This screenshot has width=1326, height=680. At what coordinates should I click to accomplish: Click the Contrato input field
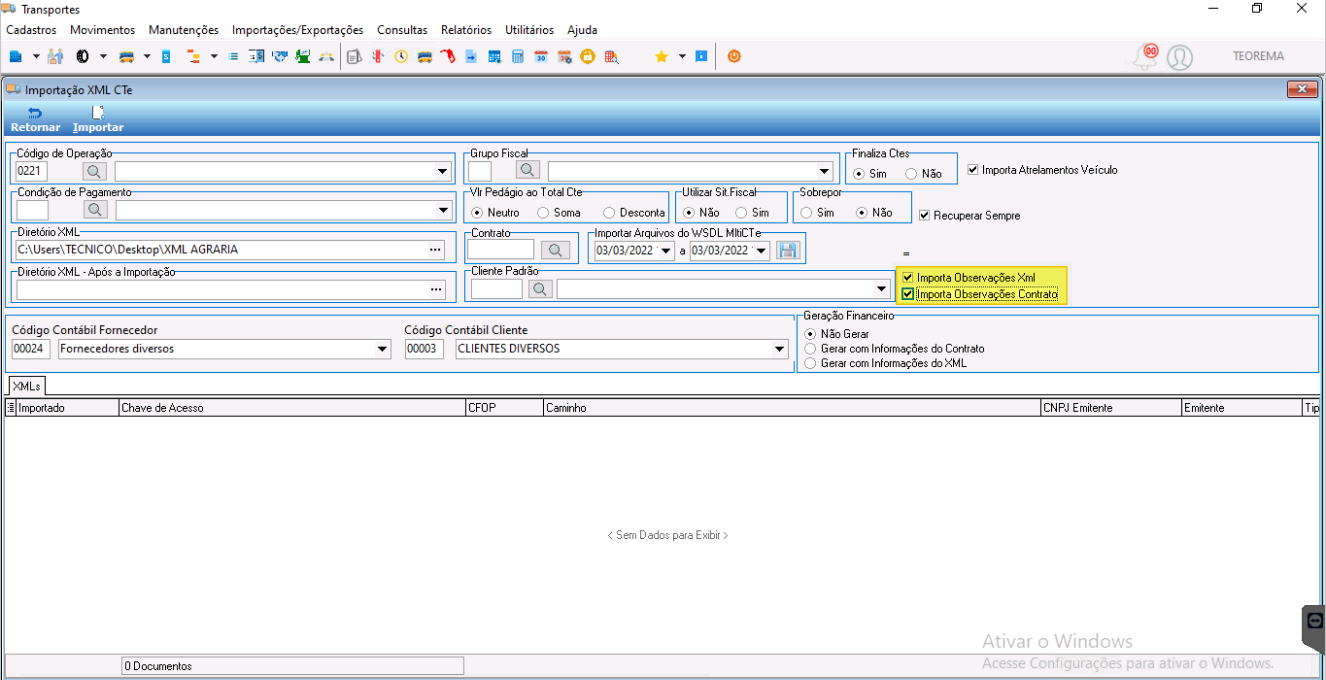(501, 250)
